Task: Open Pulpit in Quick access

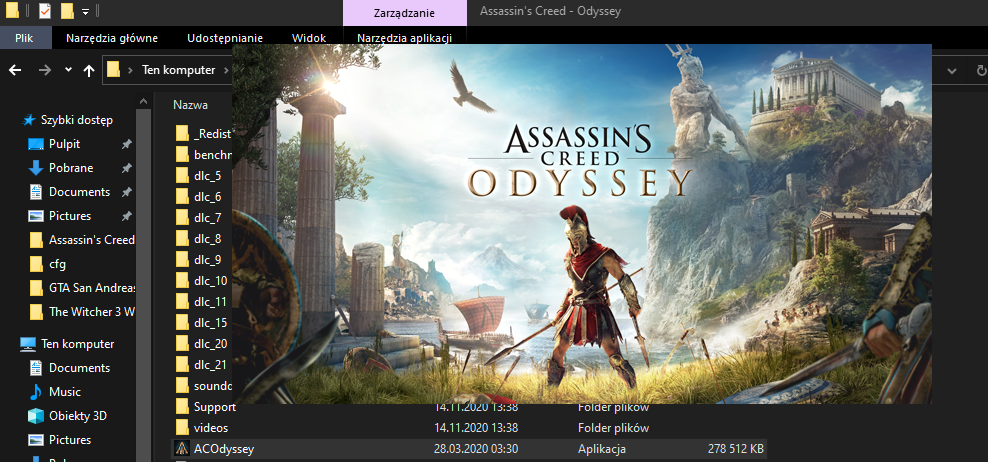Action: 64,144
